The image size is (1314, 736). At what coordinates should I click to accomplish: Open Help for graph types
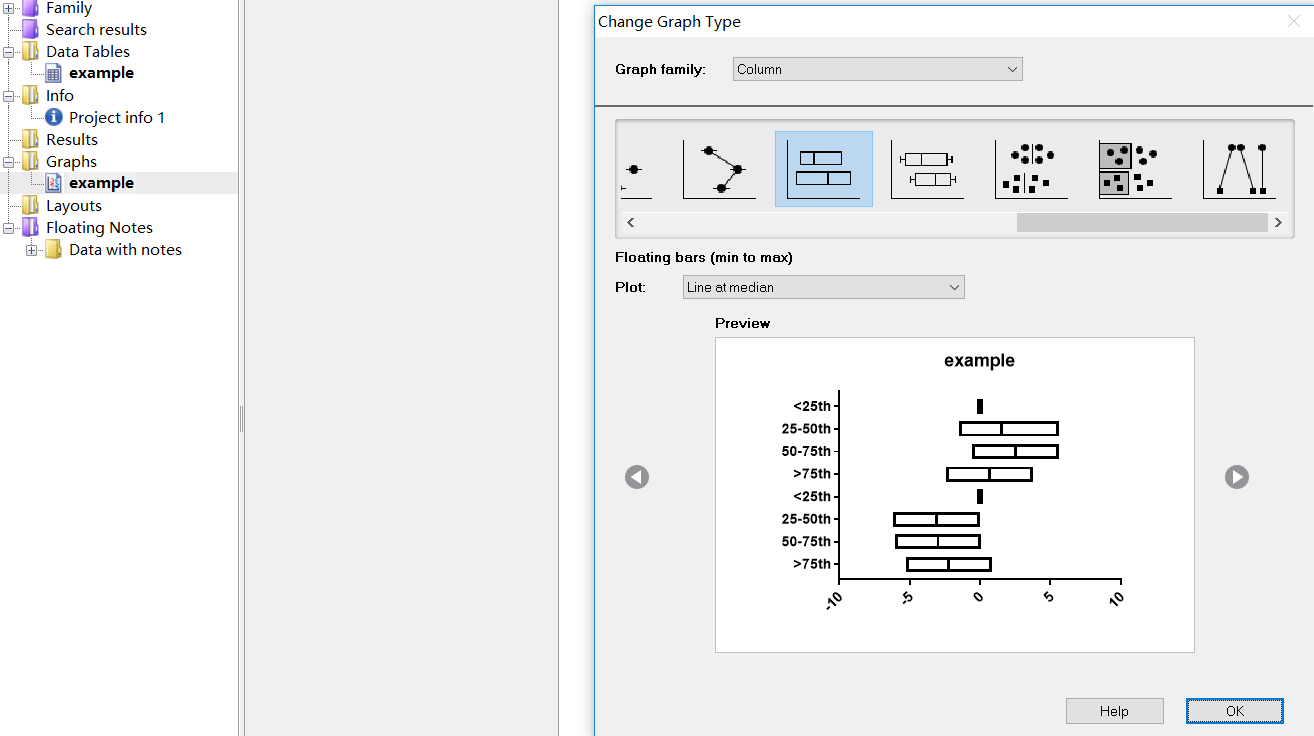[1114, 711]
